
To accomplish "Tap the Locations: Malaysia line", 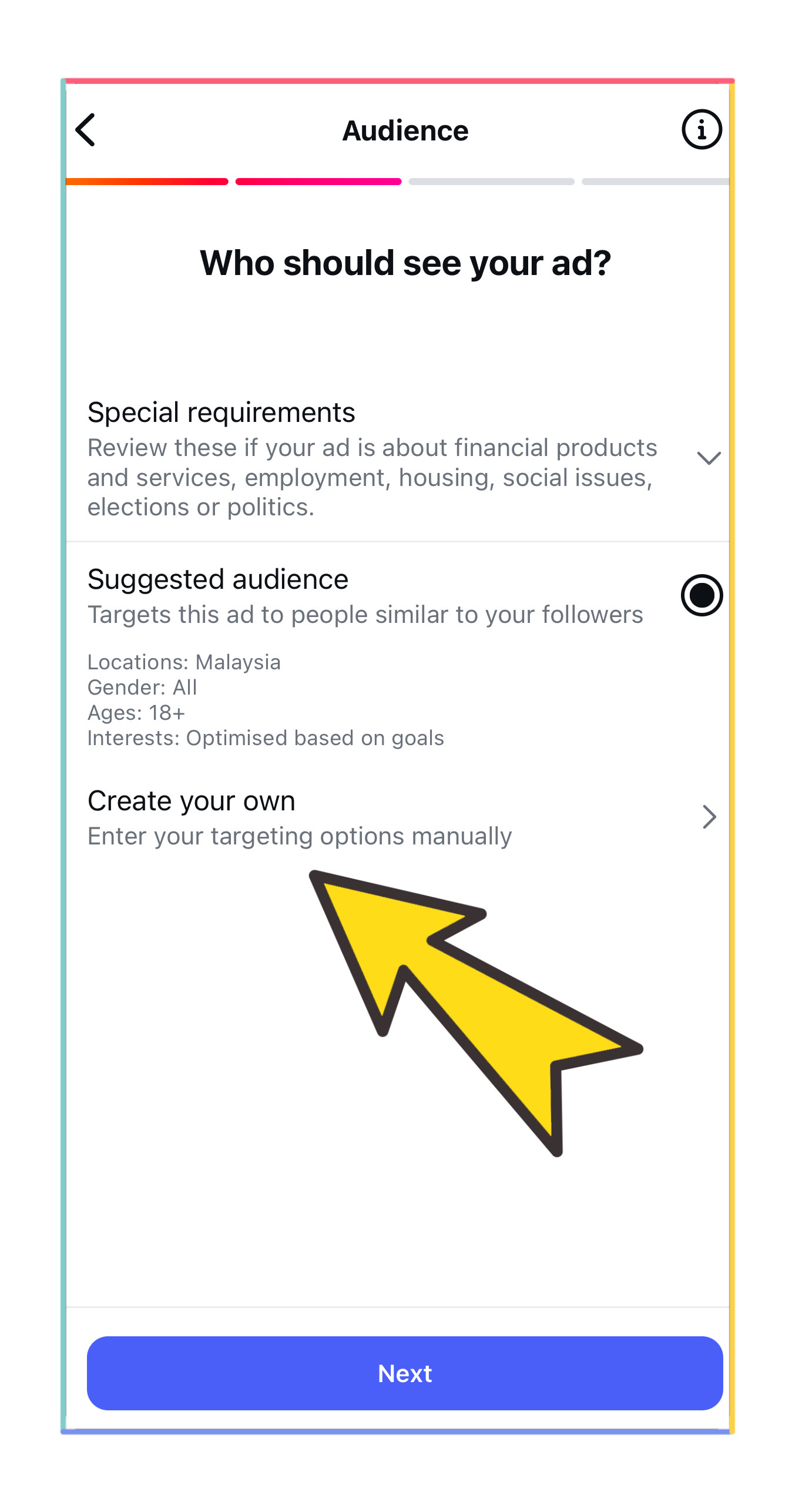I will pos(184,662).
